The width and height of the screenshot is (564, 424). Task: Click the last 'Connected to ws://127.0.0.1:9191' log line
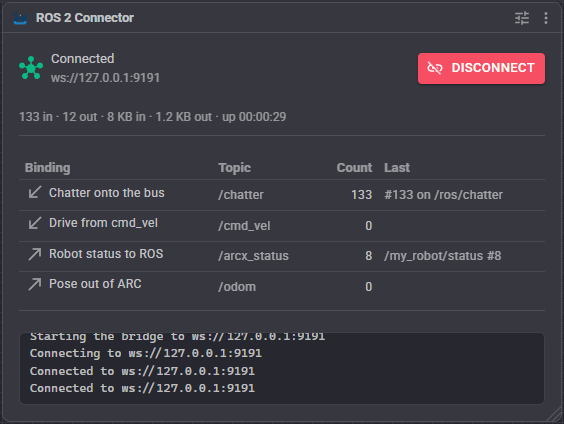pos(142,388)
